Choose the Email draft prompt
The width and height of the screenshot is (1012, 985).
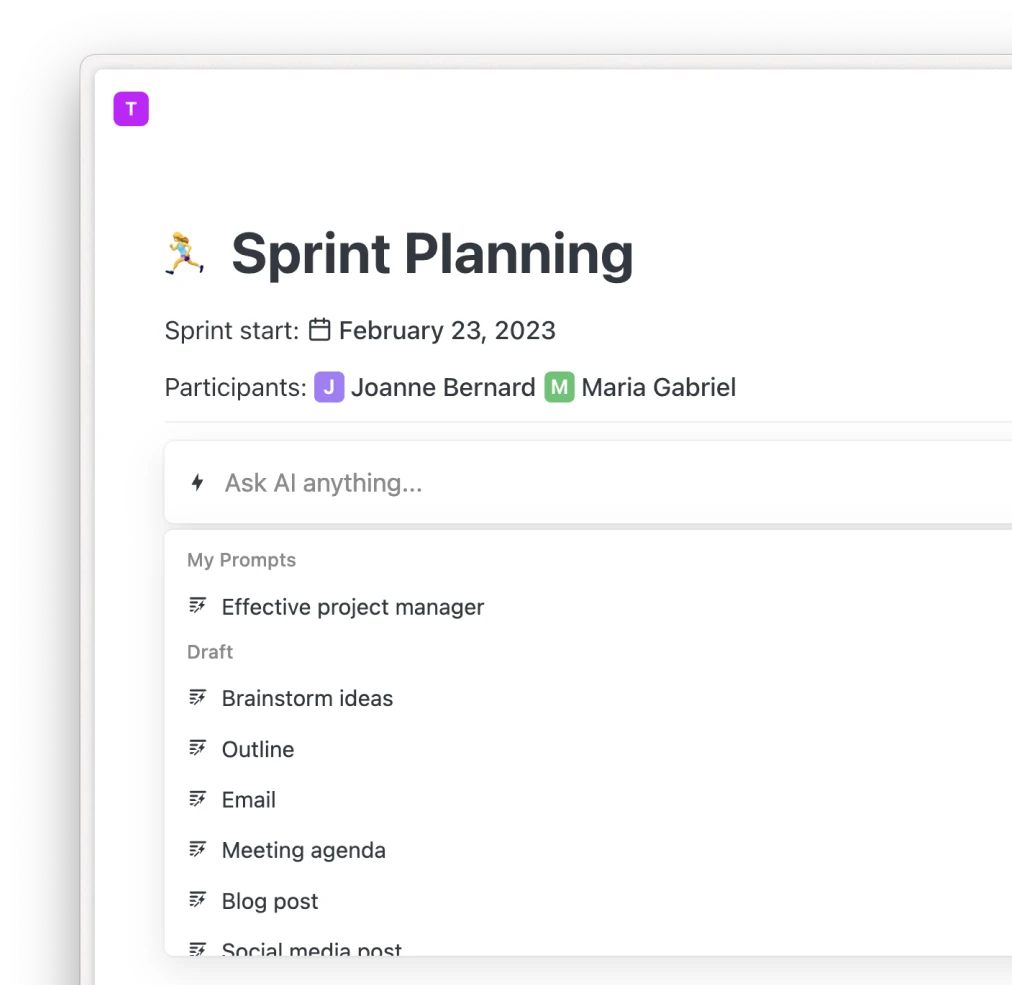coord(248,798)
